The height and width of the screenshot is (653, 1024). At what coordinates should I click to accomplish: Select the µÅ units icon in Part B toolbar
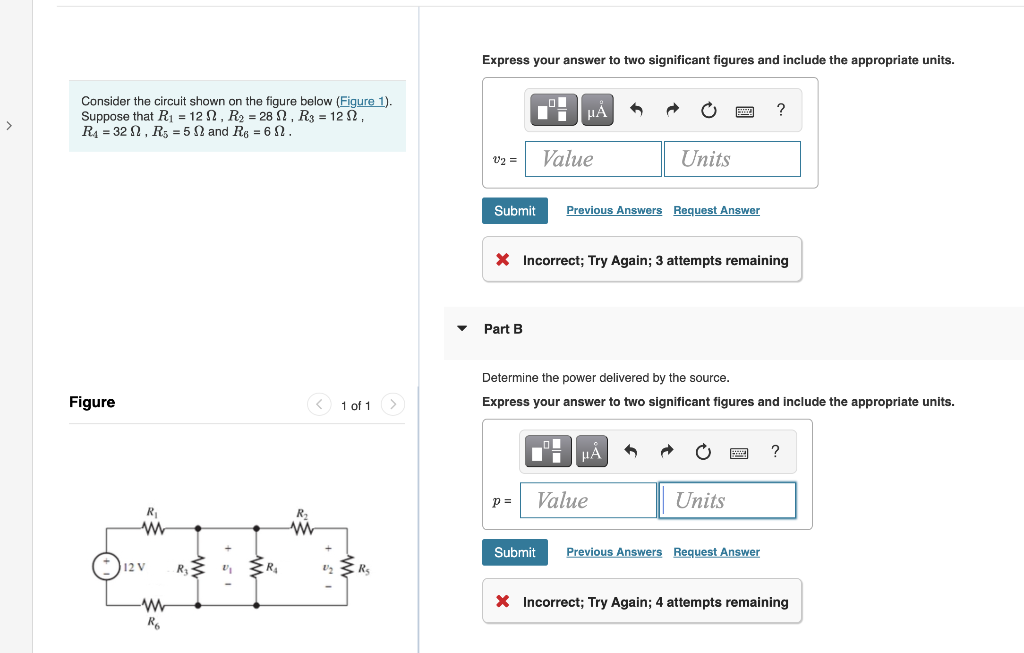click(x=591, y=451)
